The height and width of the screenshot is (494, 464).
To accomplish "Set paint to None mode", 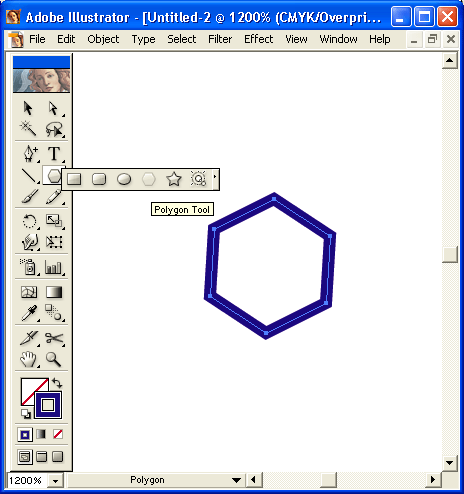I will coord(58,434).
